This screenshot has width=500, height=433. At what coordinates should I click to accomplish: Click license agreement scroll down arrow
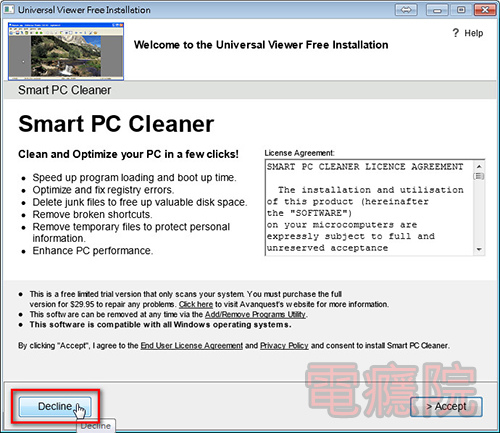pos(479,249)
